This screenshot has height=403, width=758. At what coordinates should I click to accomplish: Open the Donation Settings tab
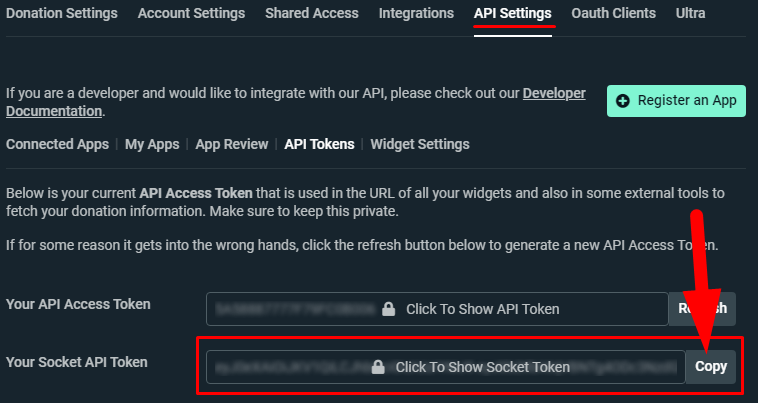pyautogui.click(x=62, y=13)
